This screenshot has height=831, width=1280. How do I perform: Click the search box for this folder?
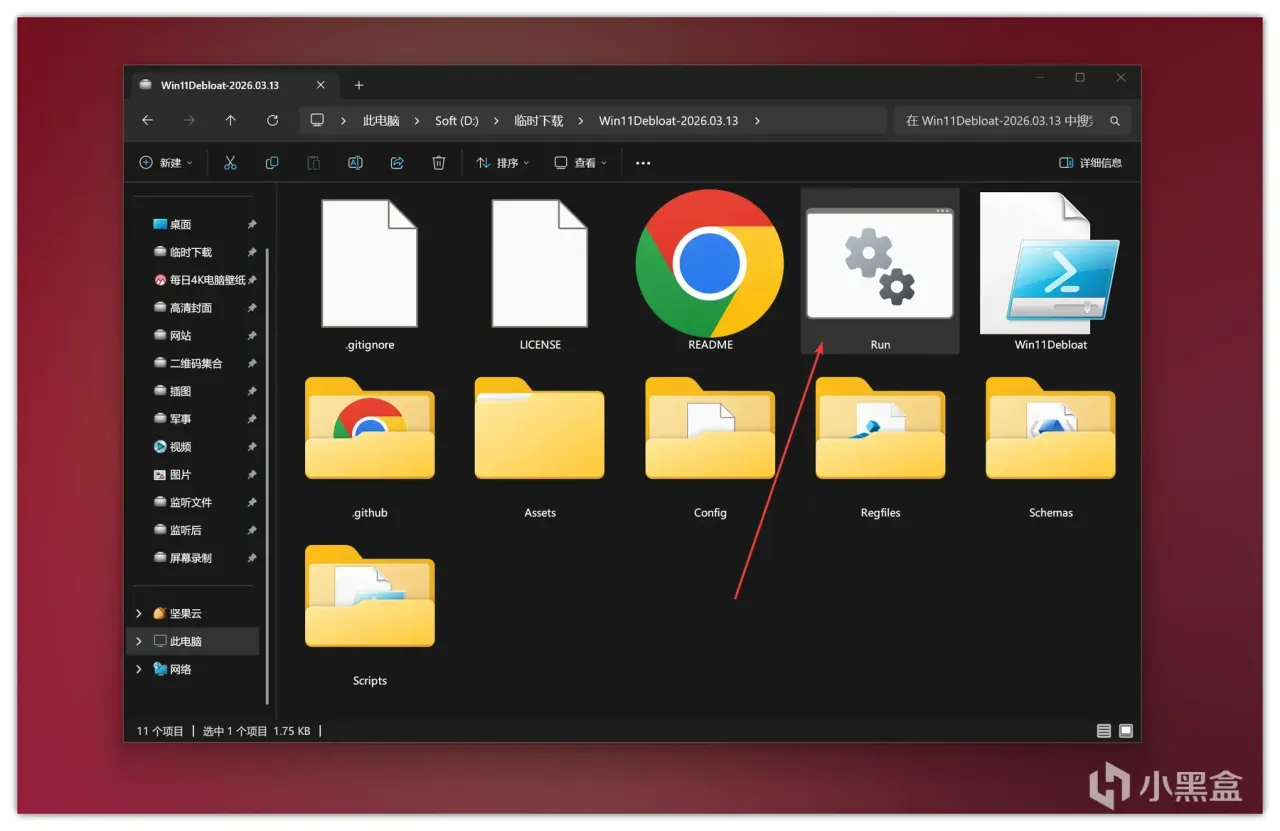1012,120
